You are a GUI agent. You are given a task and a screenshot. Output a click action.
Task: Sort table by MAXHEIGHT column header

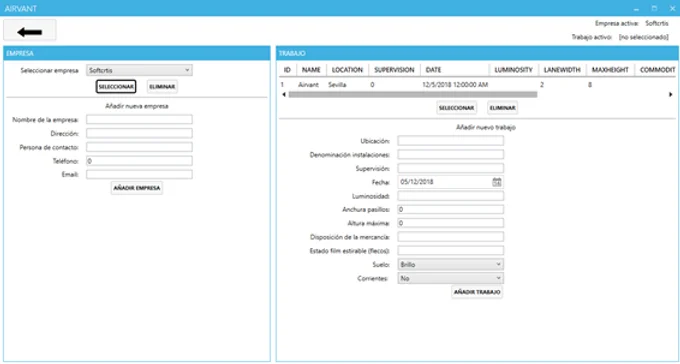click(610, 70)
